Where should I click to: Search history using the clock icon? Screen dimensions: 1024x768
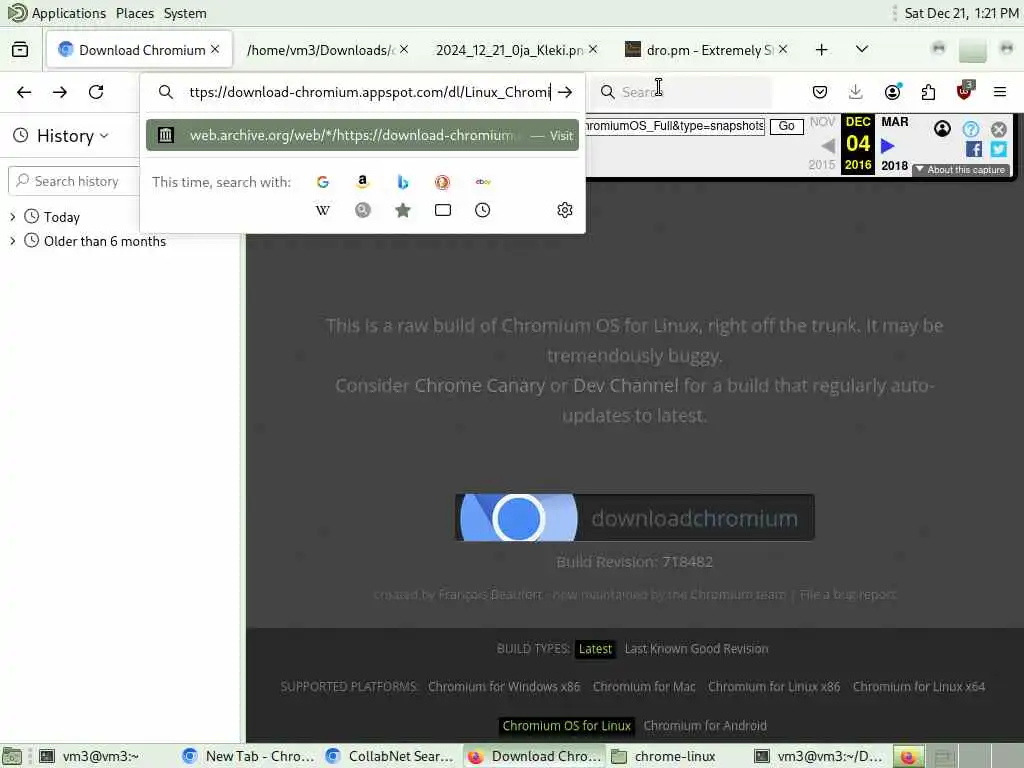tap(483, 210)
